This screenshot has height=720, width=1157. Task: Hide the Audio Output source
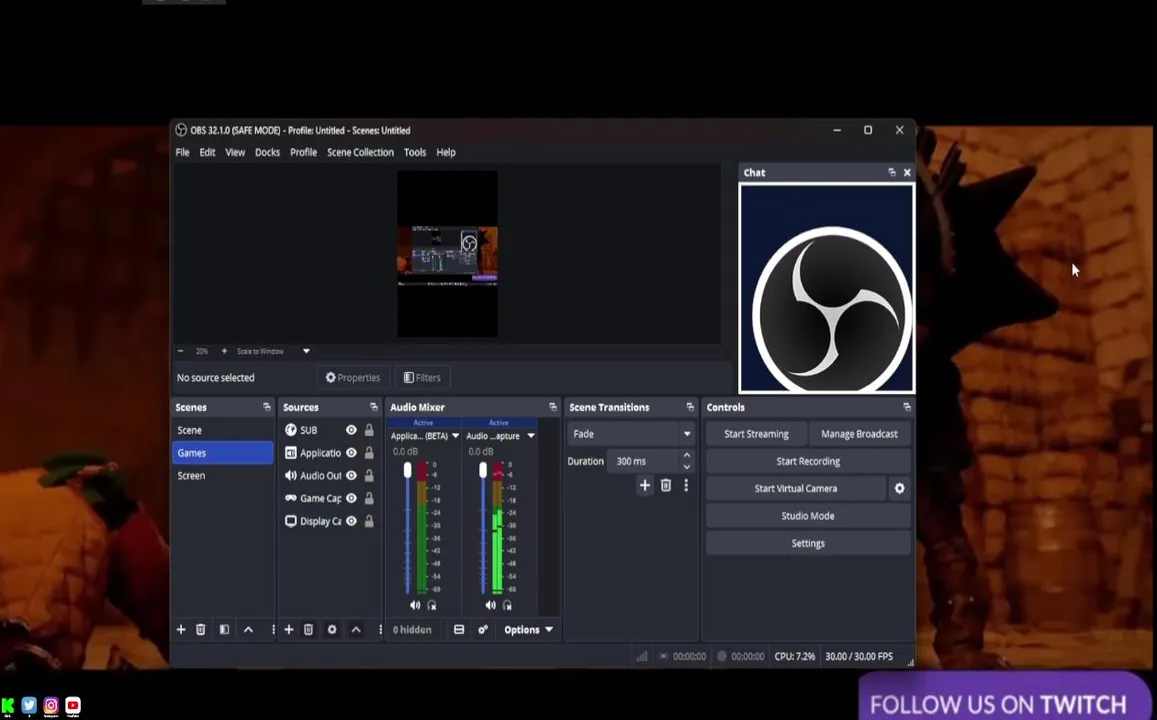point(351,476)
